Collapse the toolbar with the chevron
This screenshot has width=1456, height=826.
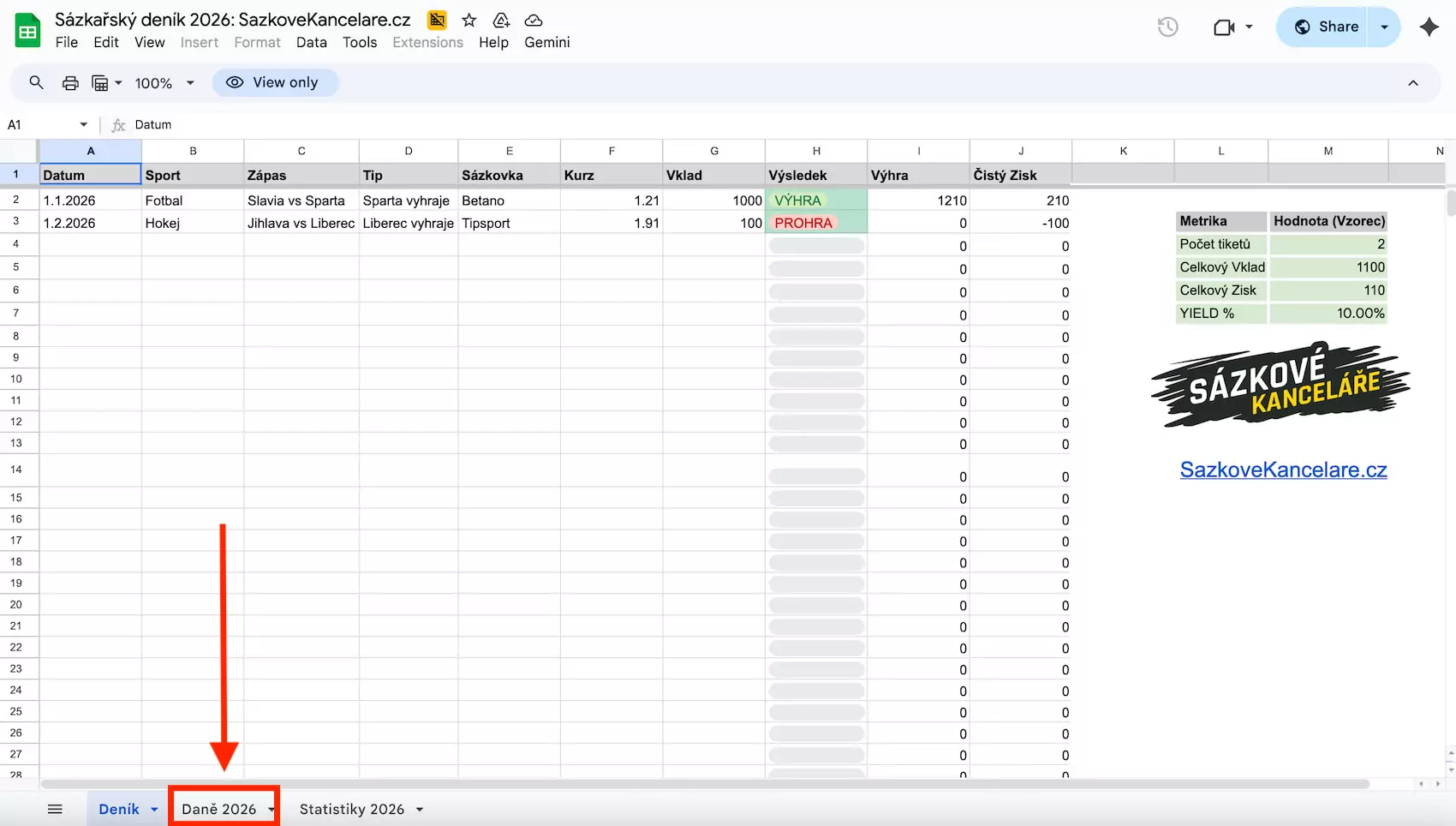coord(1412,83)
